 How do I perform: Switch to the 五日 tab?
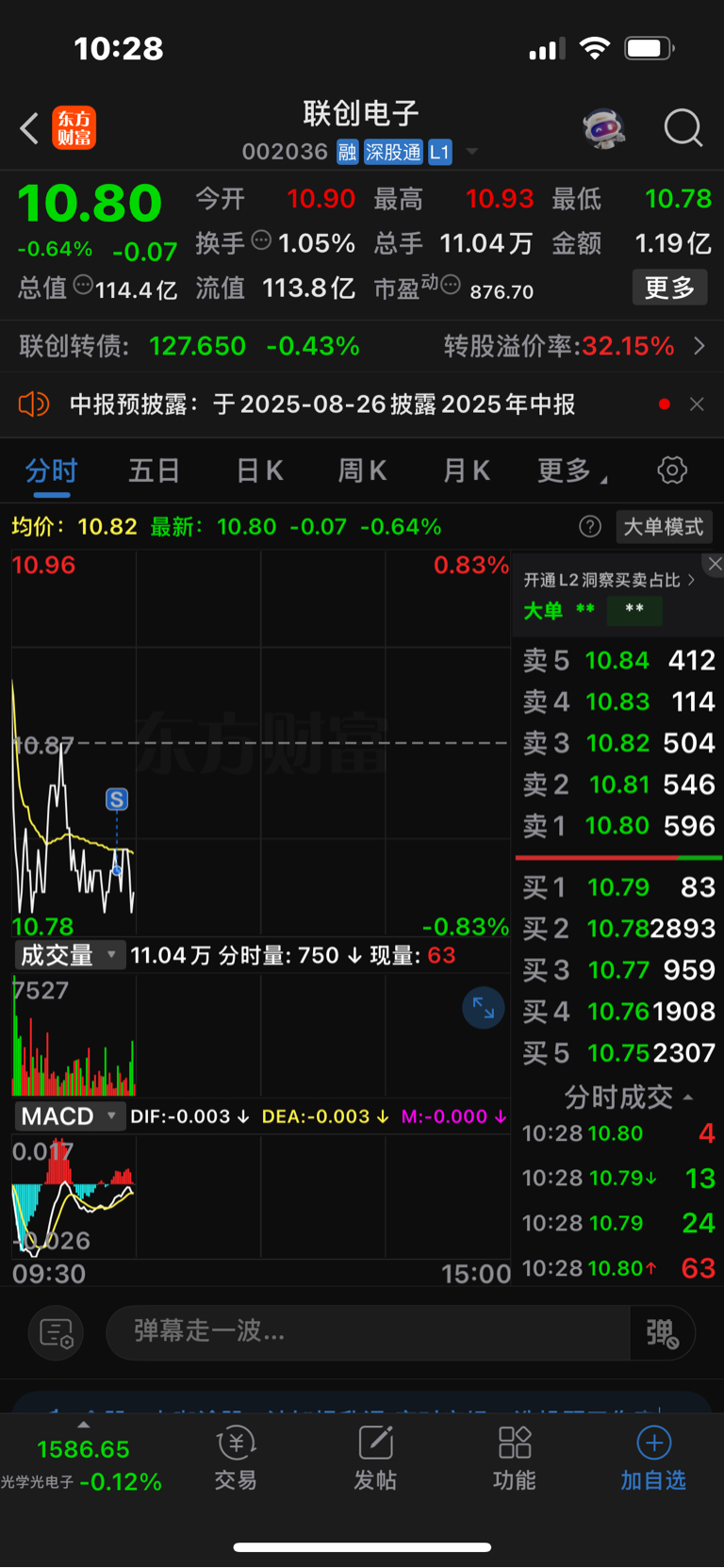(154, 470)
